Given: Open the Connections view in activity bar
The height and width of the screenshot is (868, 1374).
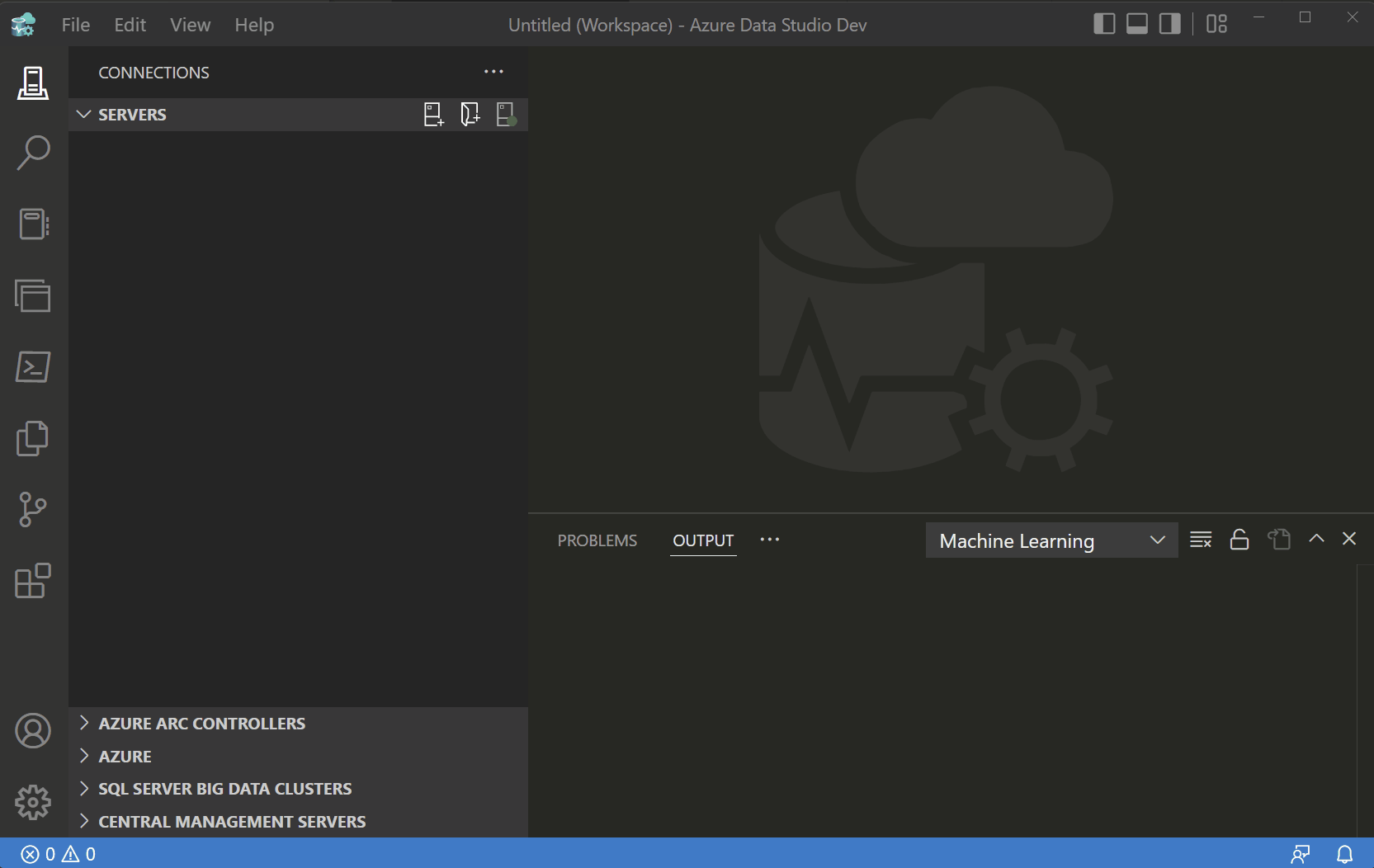Looking at the screenshot, I should [32, 82].
